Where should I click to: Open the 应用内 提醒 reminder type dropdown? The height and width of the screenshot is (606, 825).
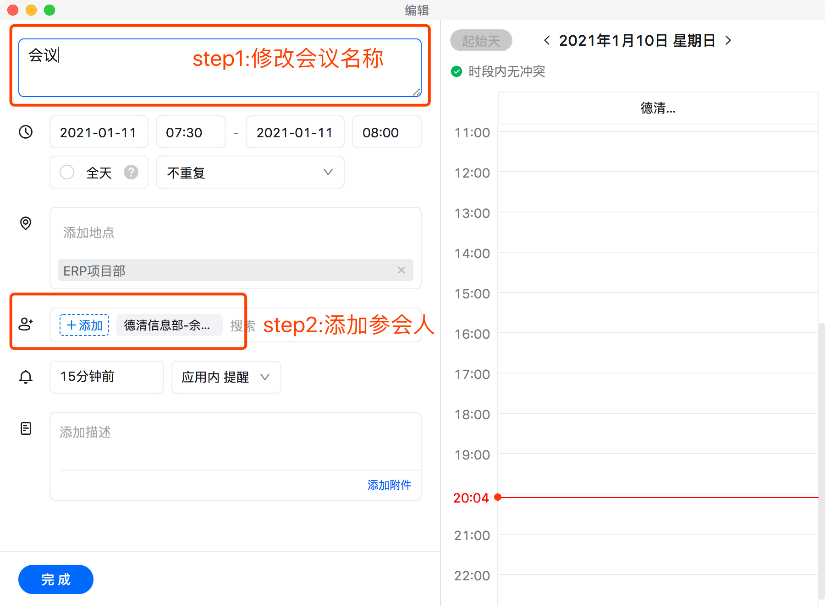(226, 377)
